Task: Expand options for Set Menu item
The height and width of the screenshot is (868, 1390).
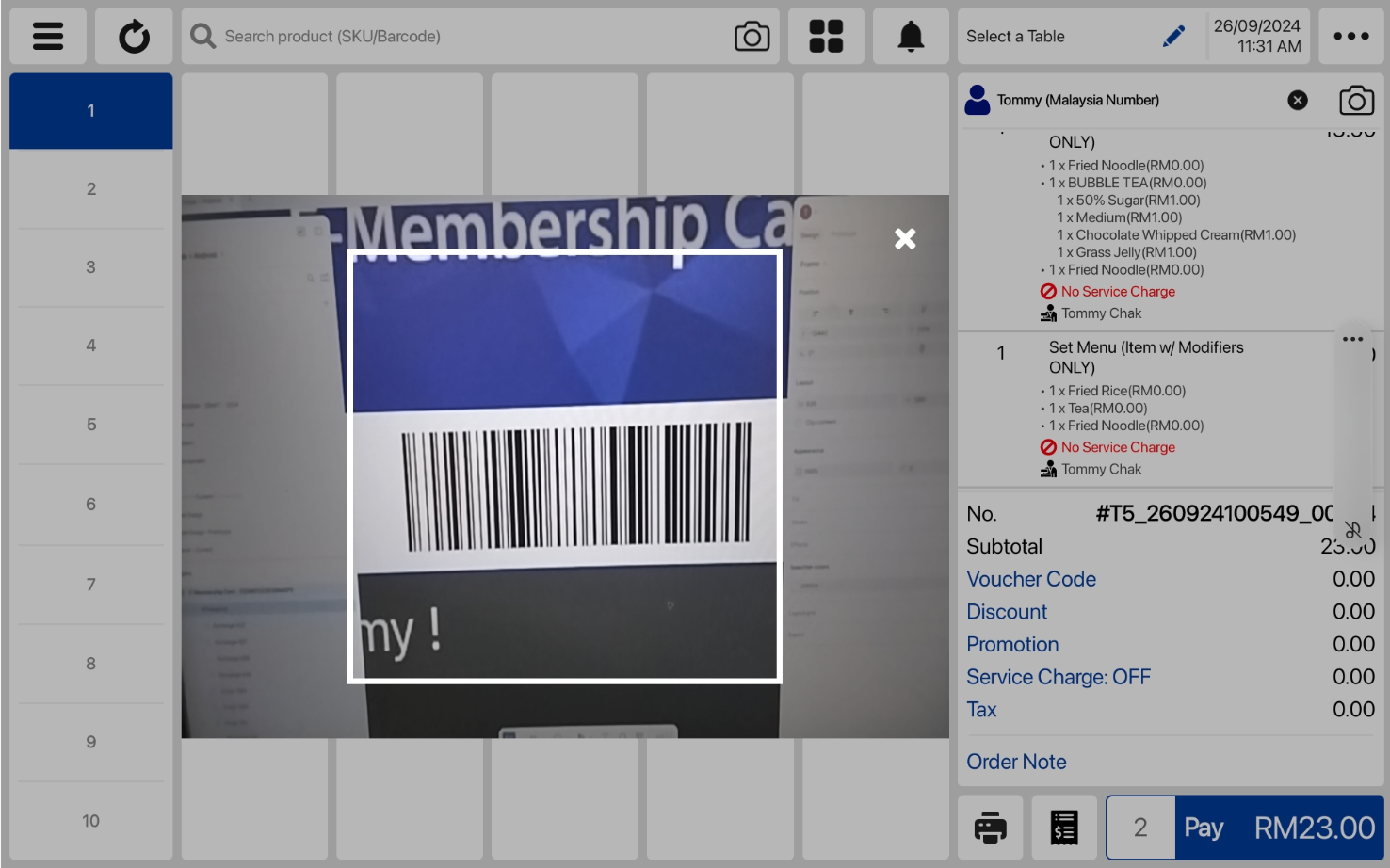Action: pos(1352,340)
